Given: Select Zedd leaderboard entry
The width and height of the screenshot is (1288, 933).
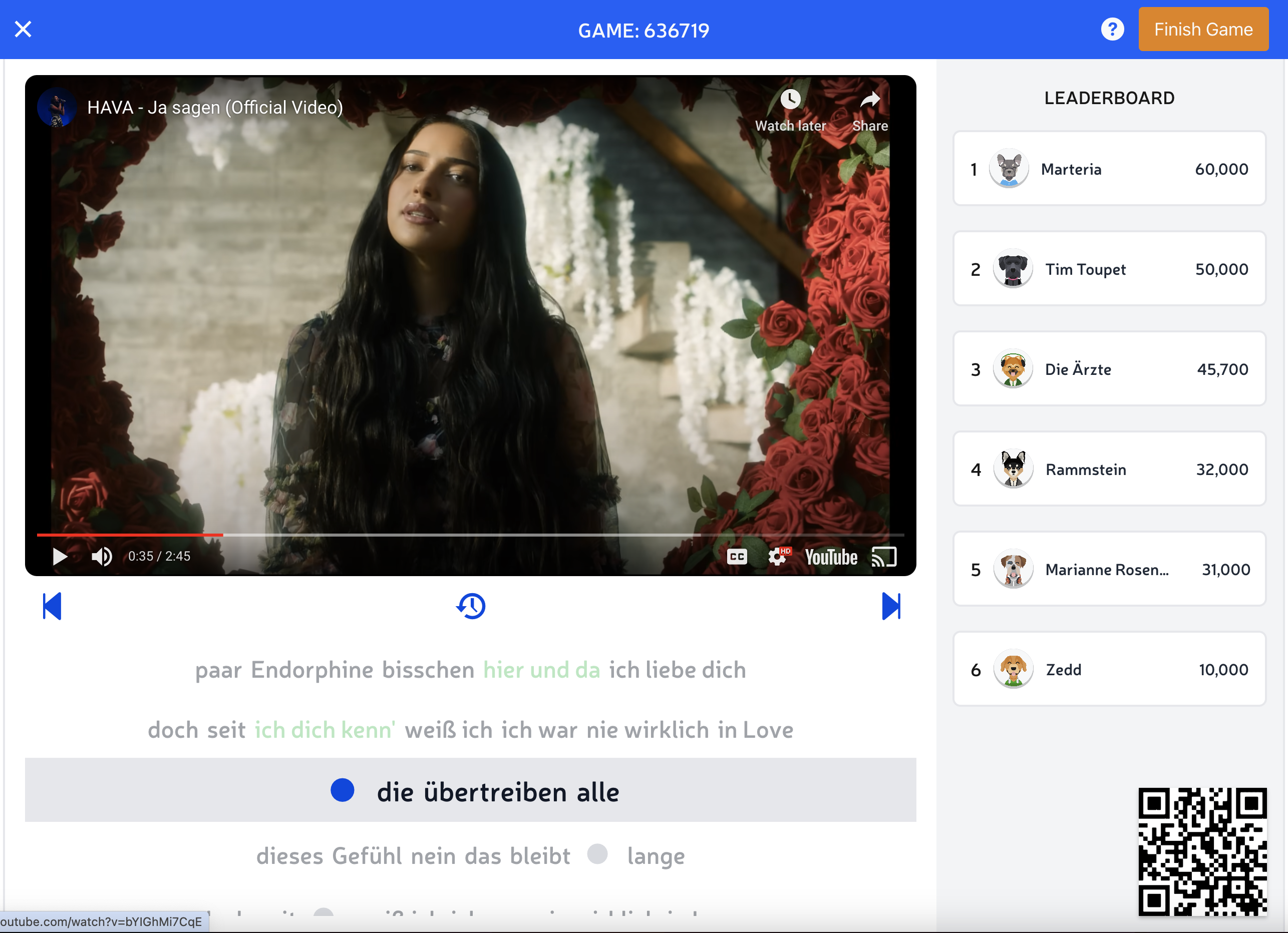Looking at the screenshot, I should click(1109, 669).
